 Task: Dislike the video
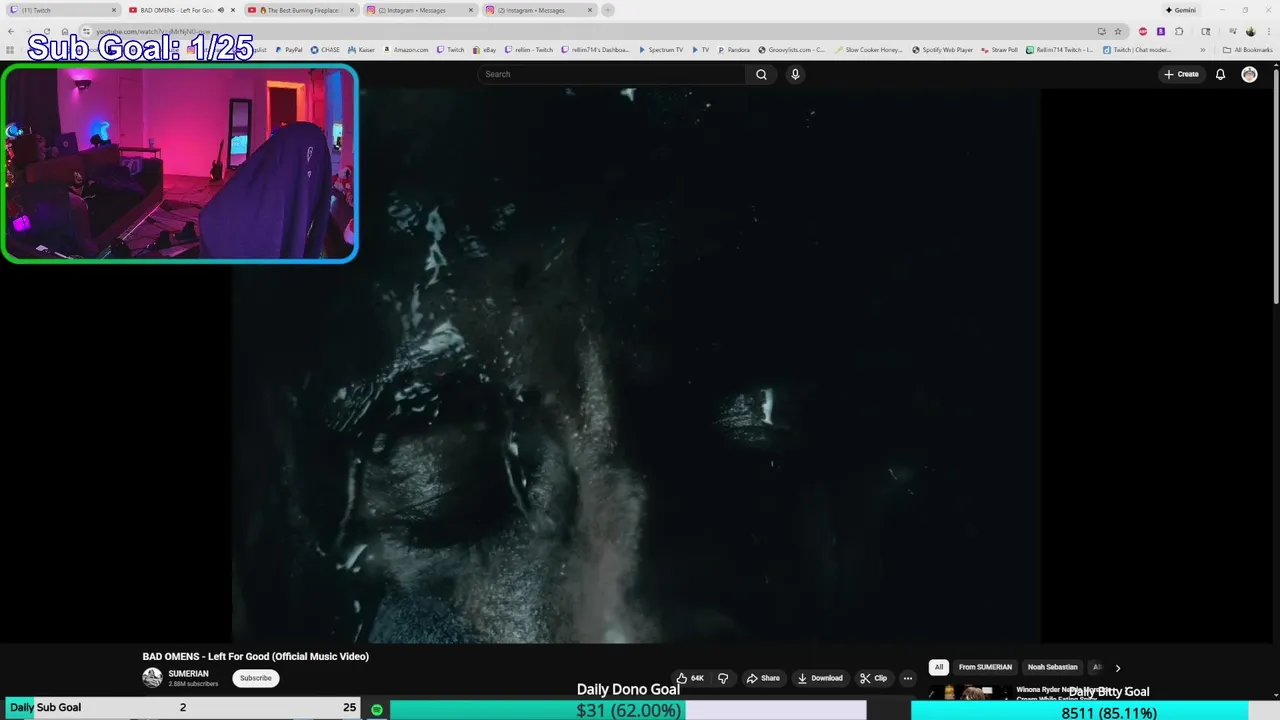click(x=723, y=678)
